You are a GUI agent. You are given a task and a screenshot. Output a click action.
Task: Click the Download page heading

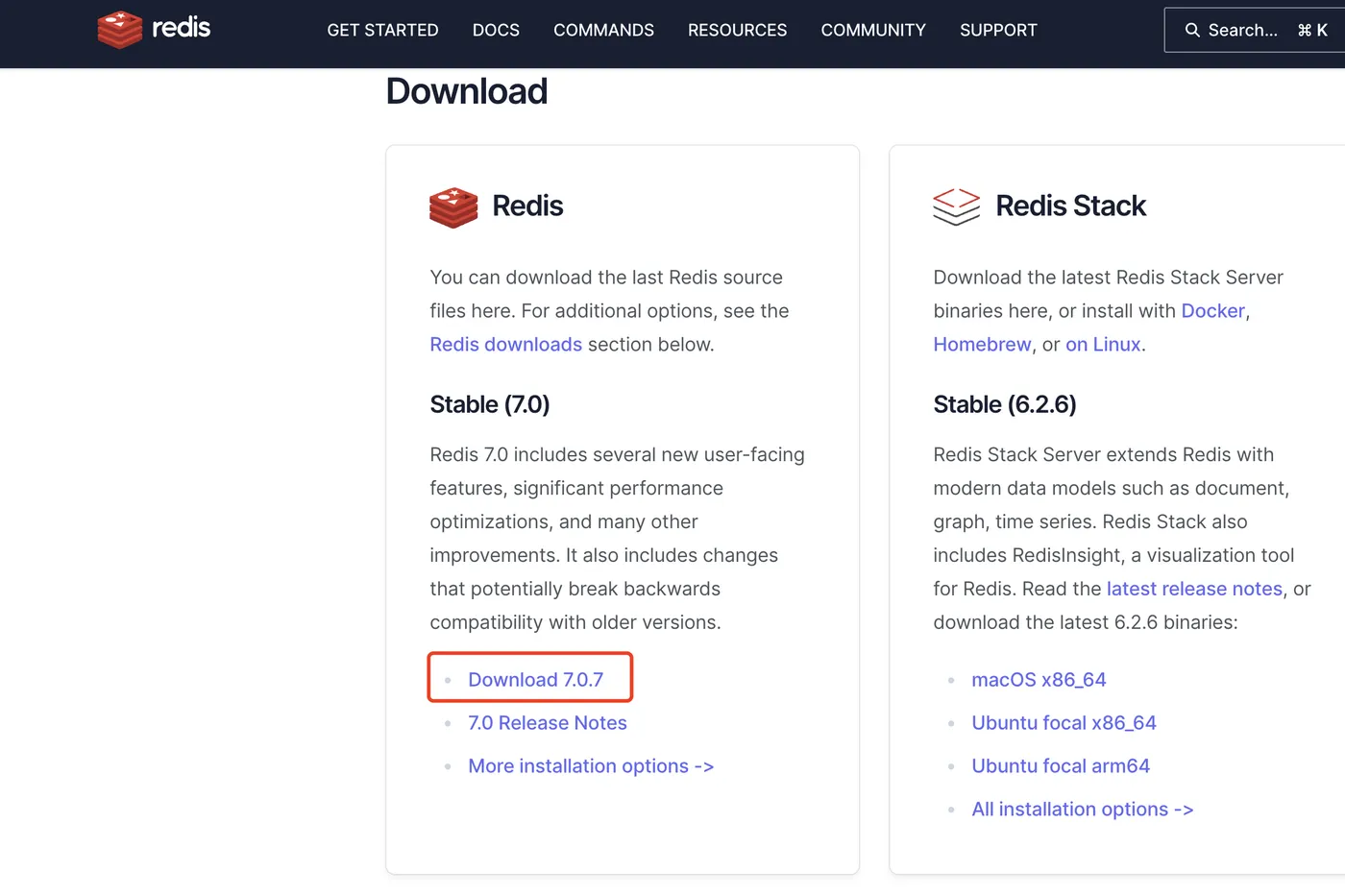[467, 91]
